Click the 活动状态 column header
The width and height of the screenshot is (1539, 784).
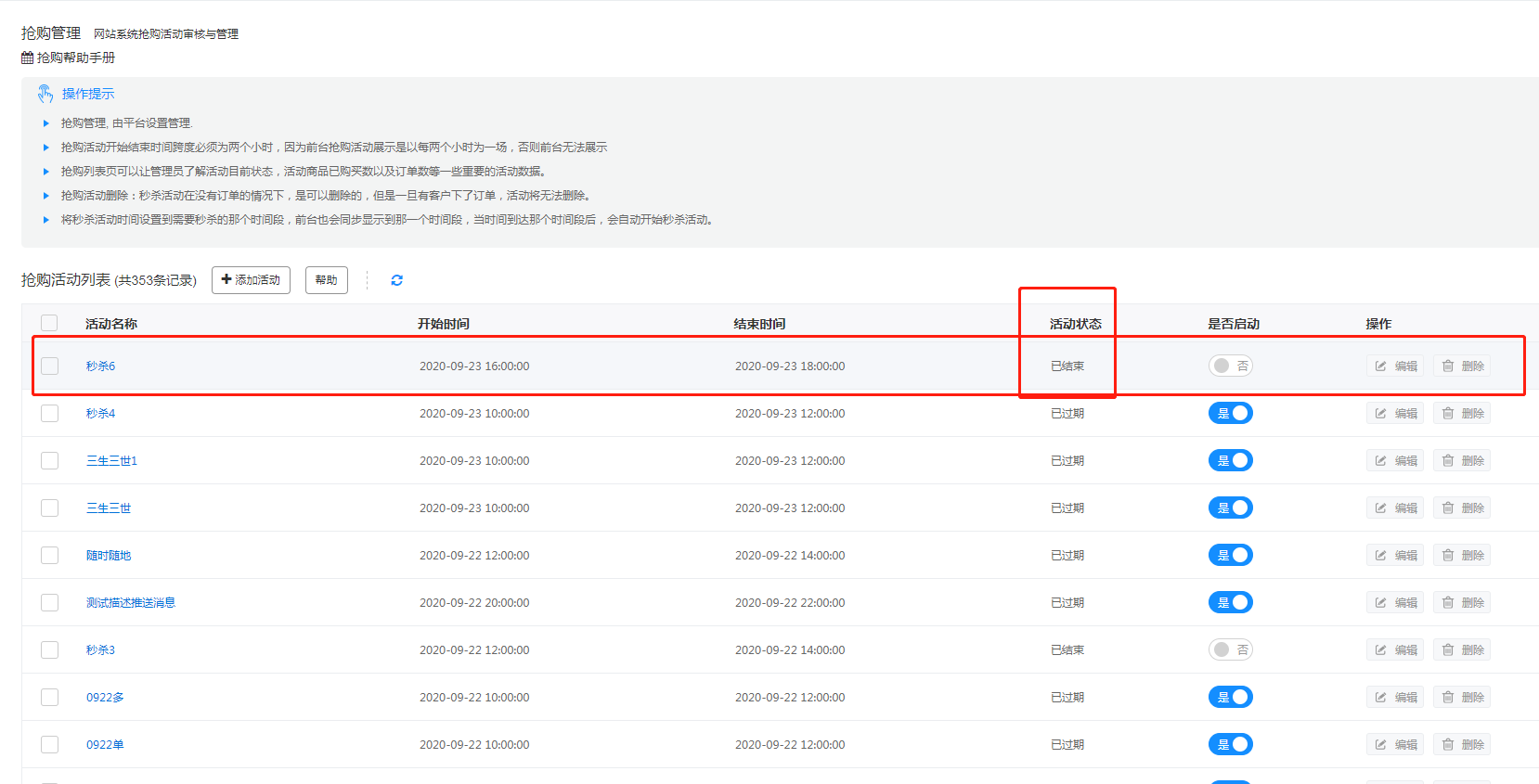click(1075, 324)
